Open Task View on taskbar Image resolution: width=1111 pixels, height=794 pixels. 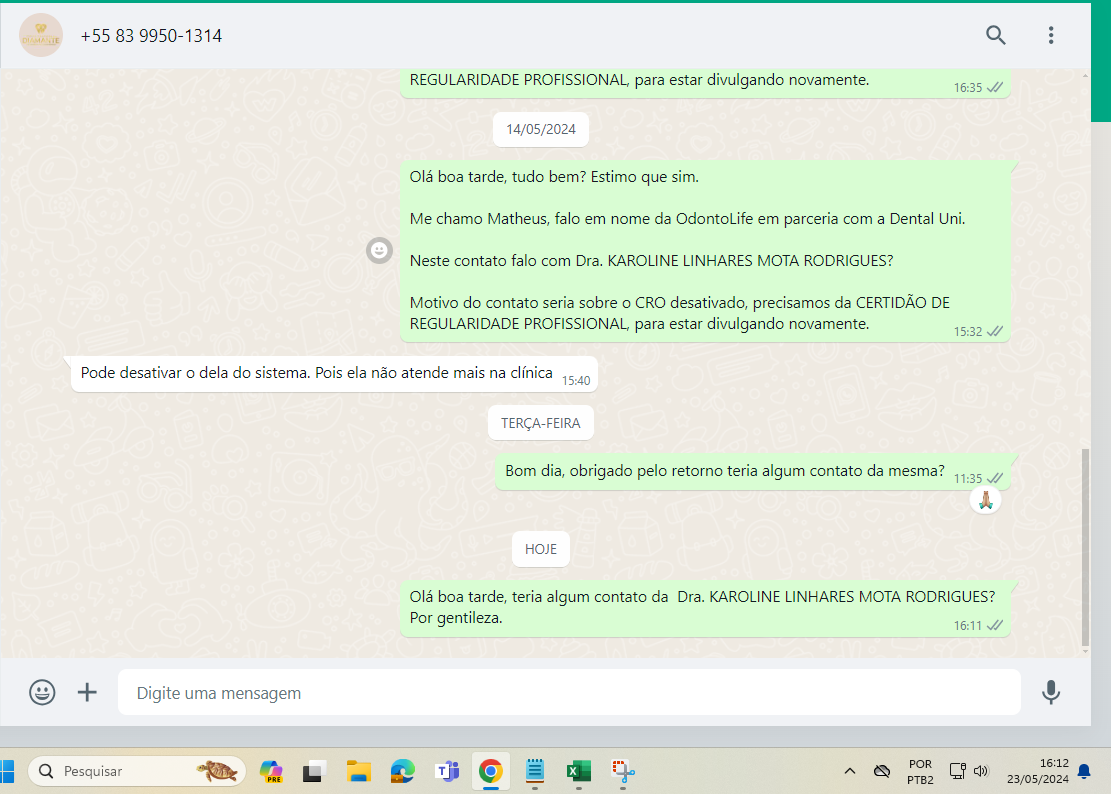coord(314,771)
